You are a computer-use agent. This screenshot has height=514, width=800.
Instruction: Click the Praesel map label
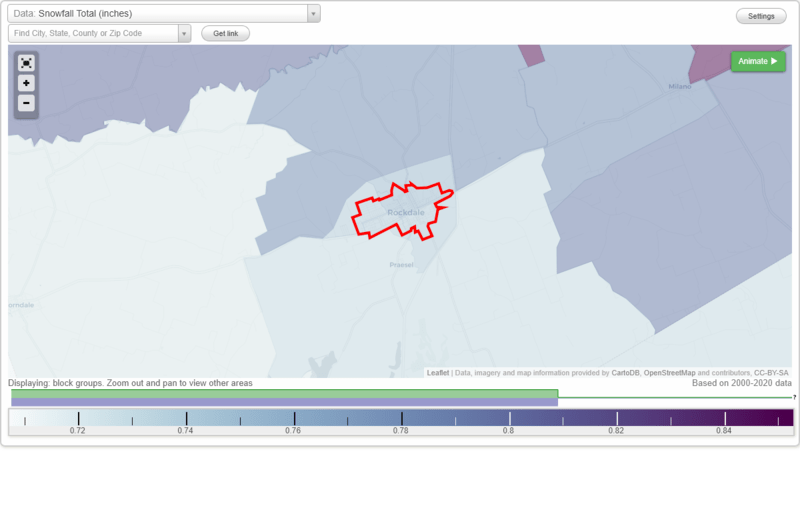point(402,265)
